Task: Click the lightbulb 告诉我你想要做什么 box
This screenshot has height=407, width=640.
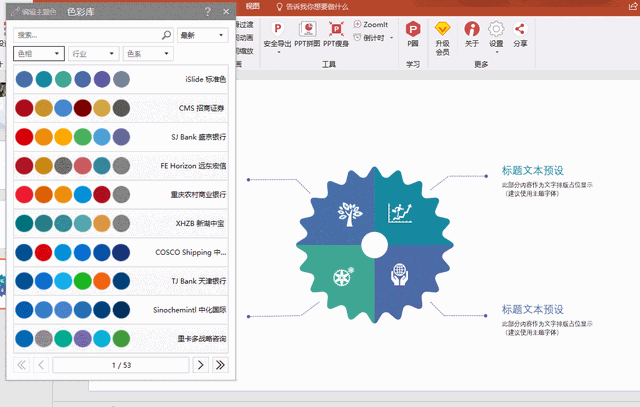Action: (x=312, y=7)
